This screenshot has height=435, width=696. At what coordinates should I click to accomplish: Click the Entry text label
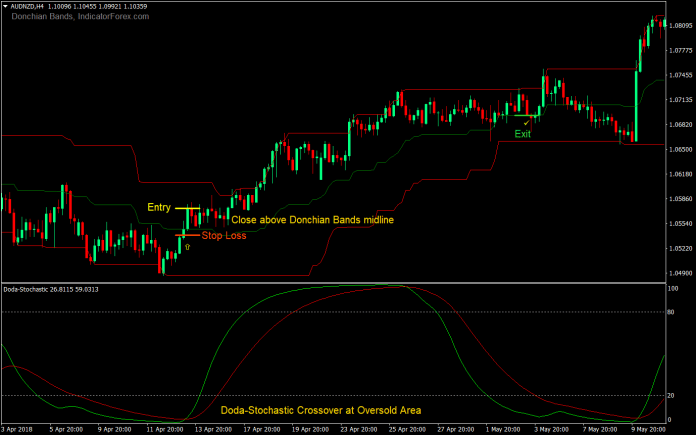[159, 207]
